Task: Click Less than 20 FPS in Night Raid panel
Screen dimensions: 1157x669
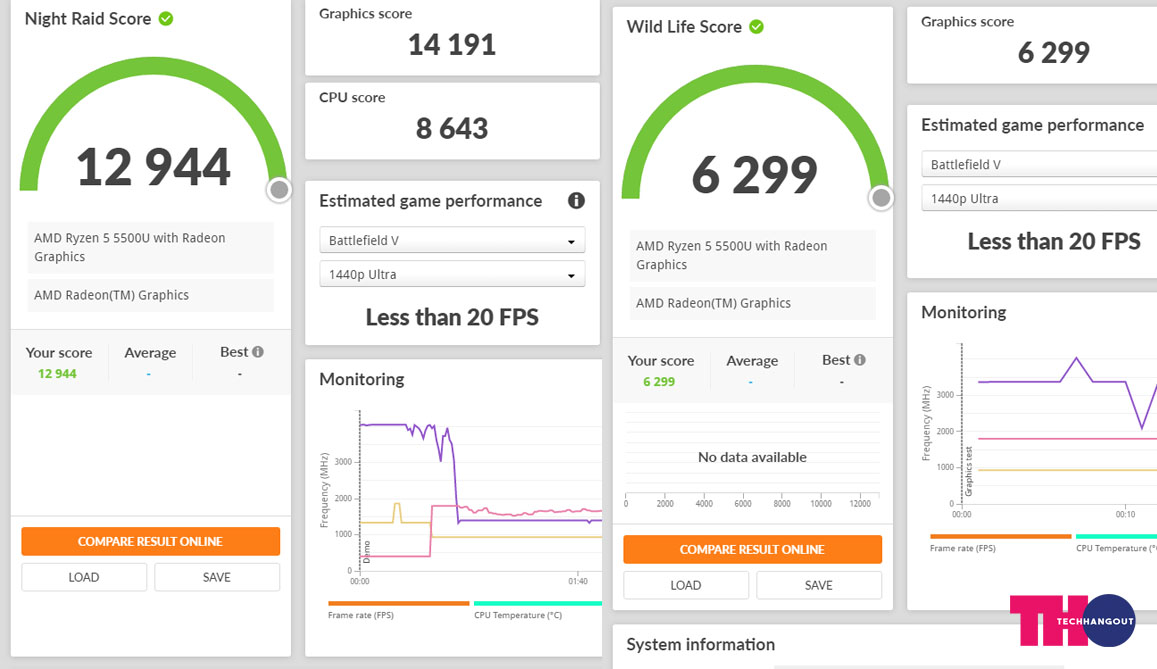Action: (x=452, y=317)
